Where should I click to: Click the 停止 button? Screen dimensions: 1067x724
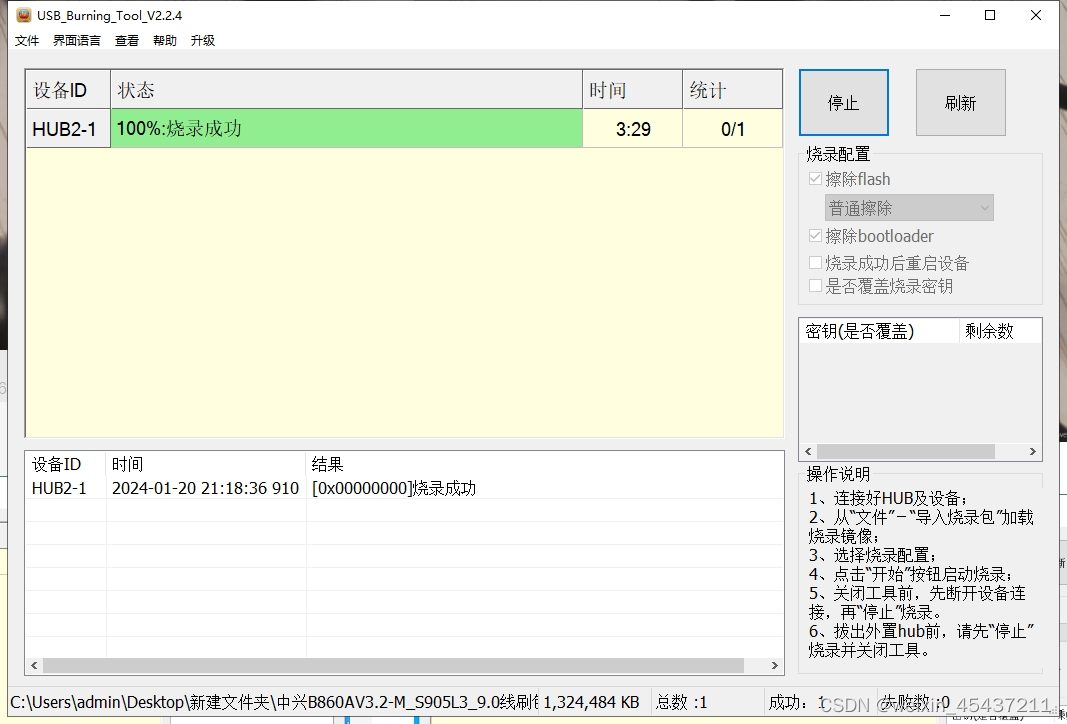[844, 103]
